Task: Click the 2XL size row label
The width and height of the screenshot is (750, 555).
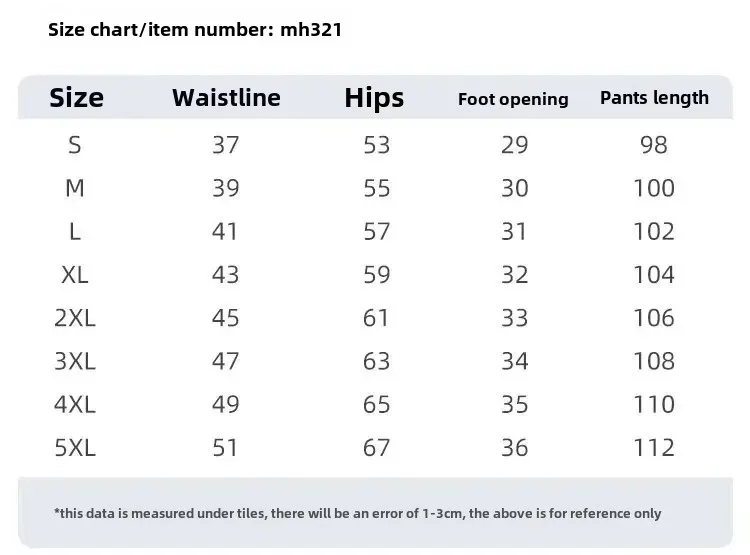Action: [x=75, y=318]
